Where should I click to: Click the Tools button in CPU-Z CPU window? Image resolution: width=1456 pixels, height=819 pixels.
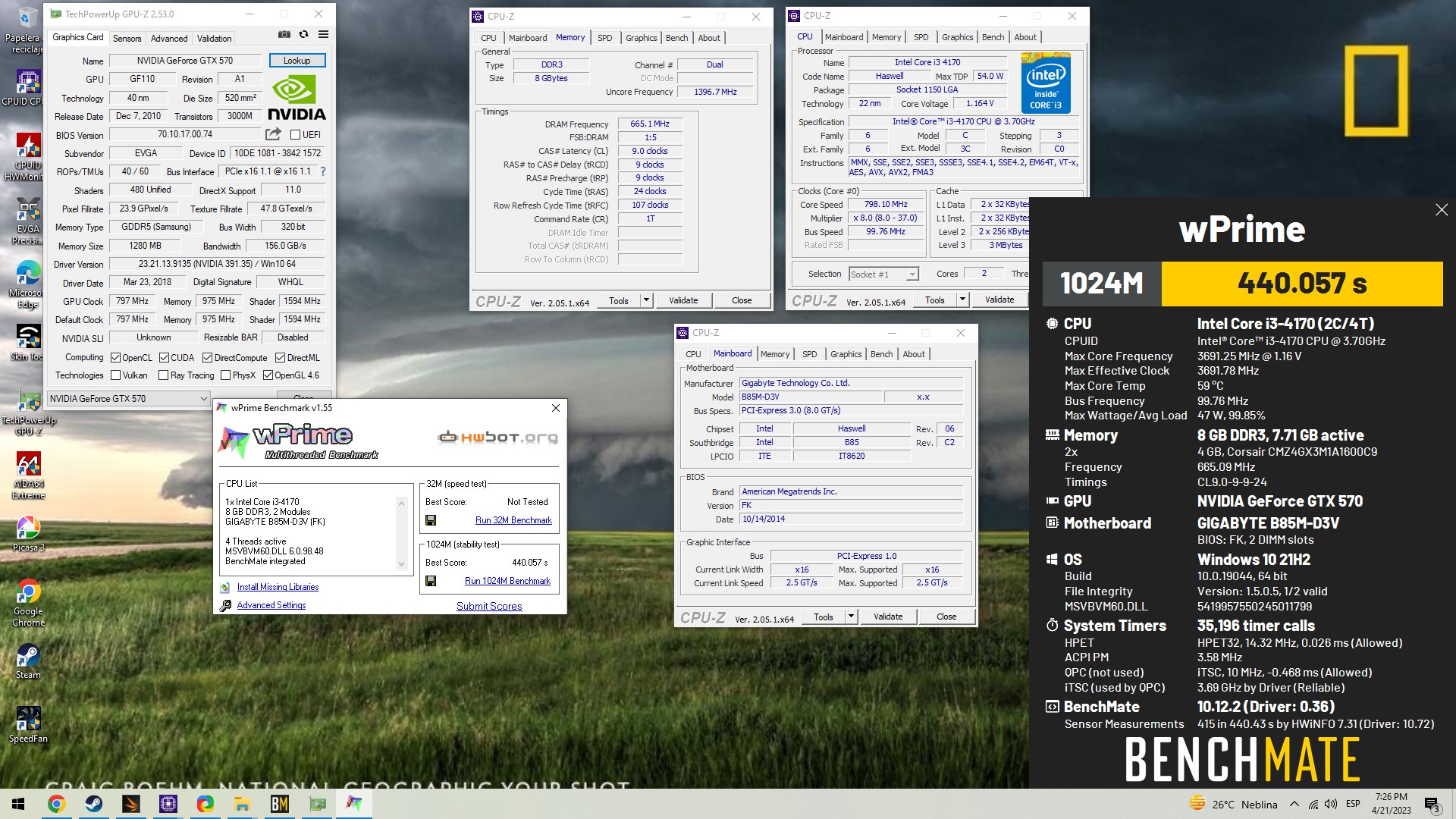coord(935,300)
